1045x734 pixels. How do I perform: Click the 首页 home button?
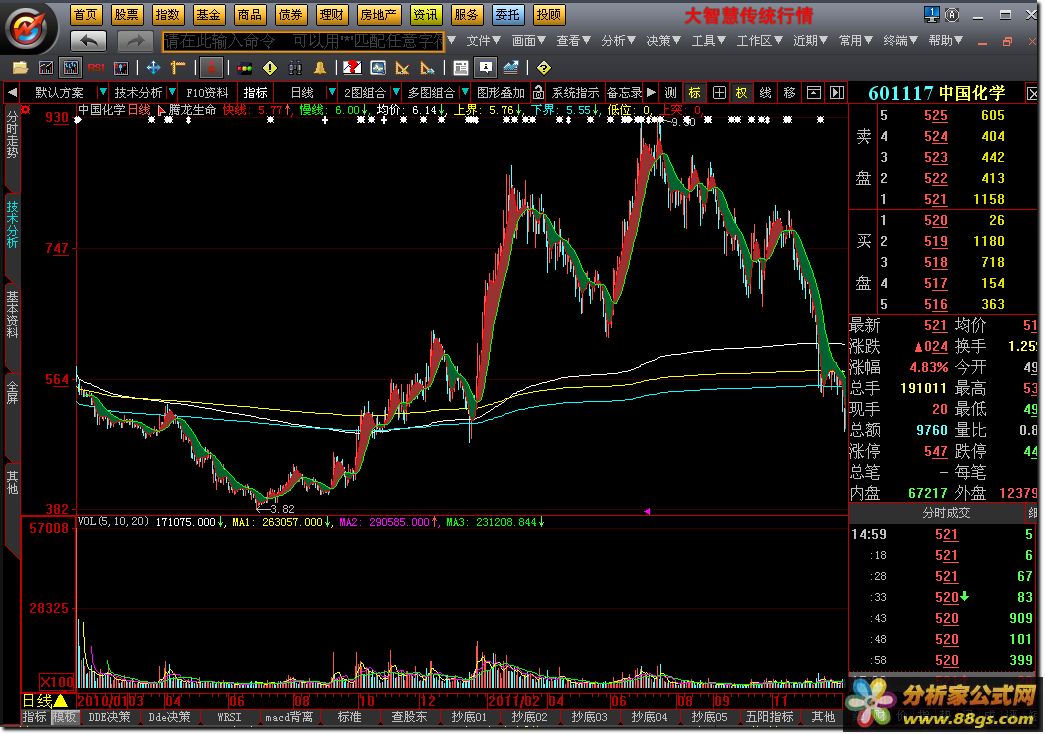click(85, 14)
